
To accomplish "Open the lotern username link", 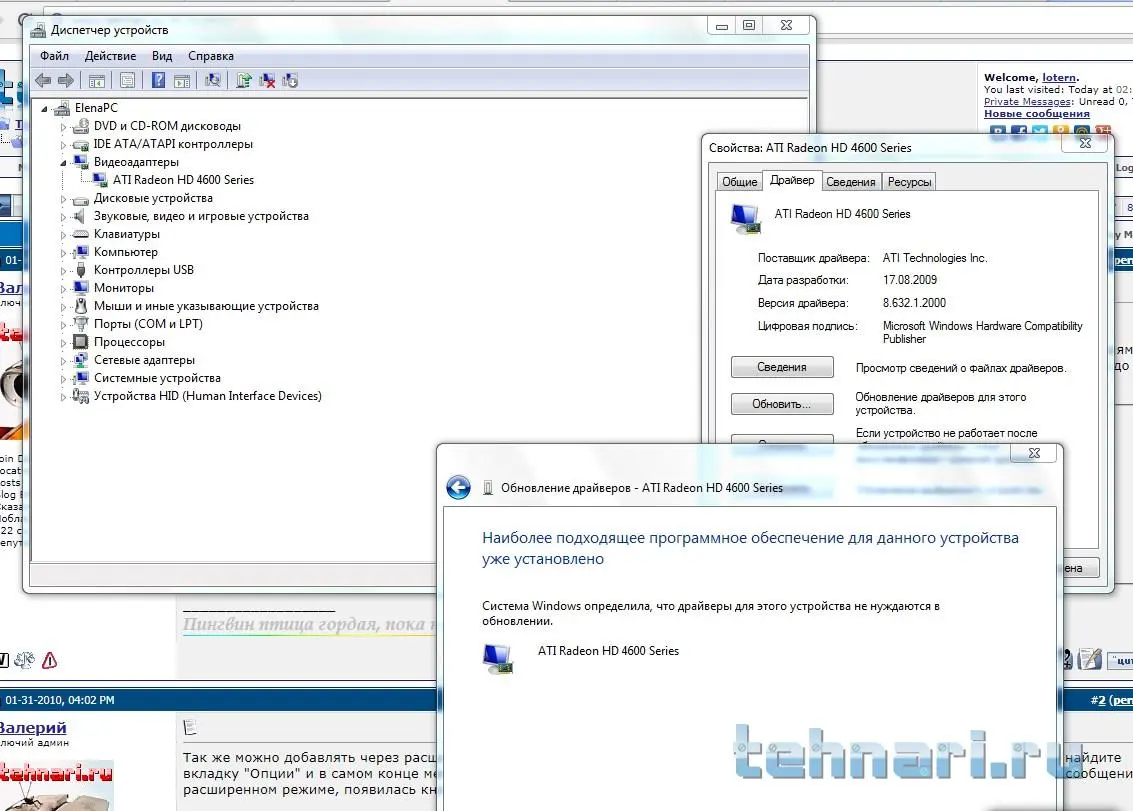I will [1059, 77].
